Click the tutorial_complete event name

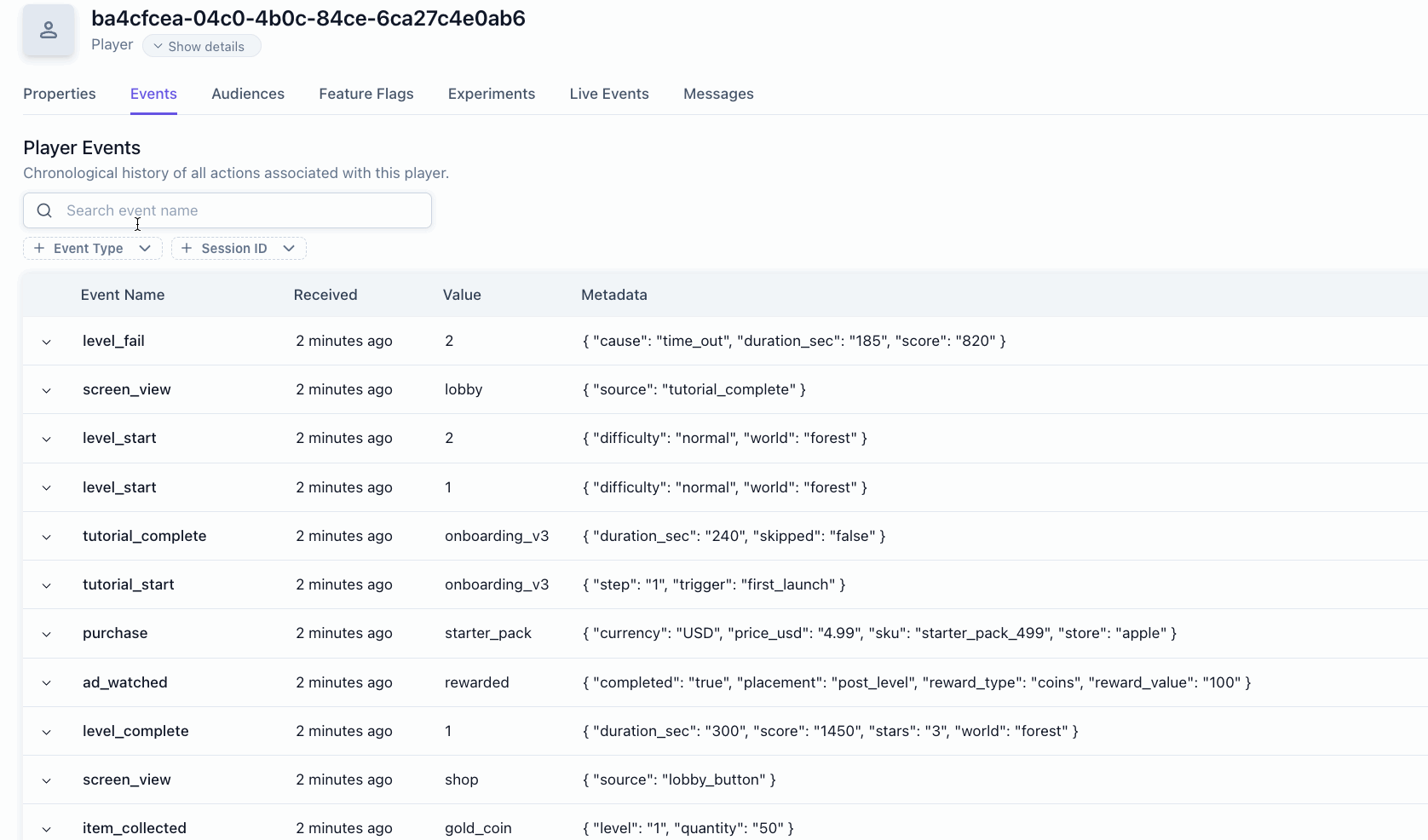145,536
